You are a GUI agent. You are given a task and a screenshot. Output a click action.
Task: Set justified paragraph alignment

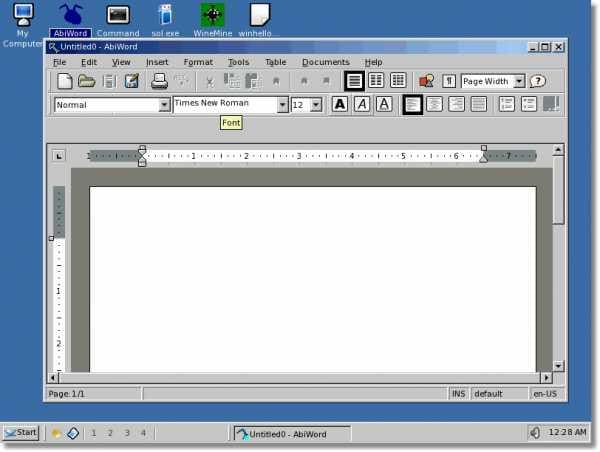[x=479, y=104]
